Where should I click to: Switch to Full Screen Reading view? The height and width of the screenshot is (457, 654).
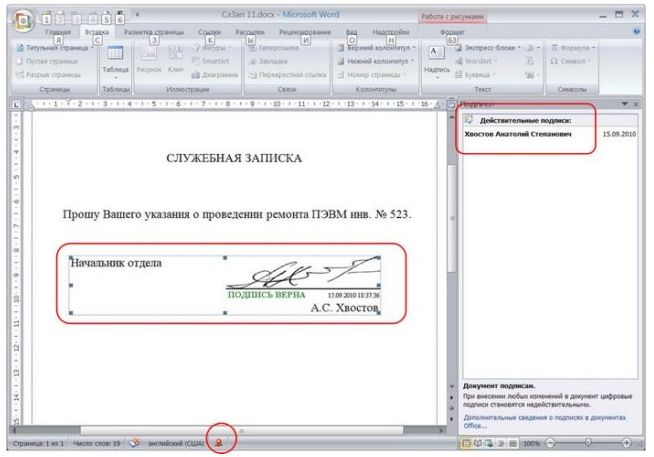(478, 443)
